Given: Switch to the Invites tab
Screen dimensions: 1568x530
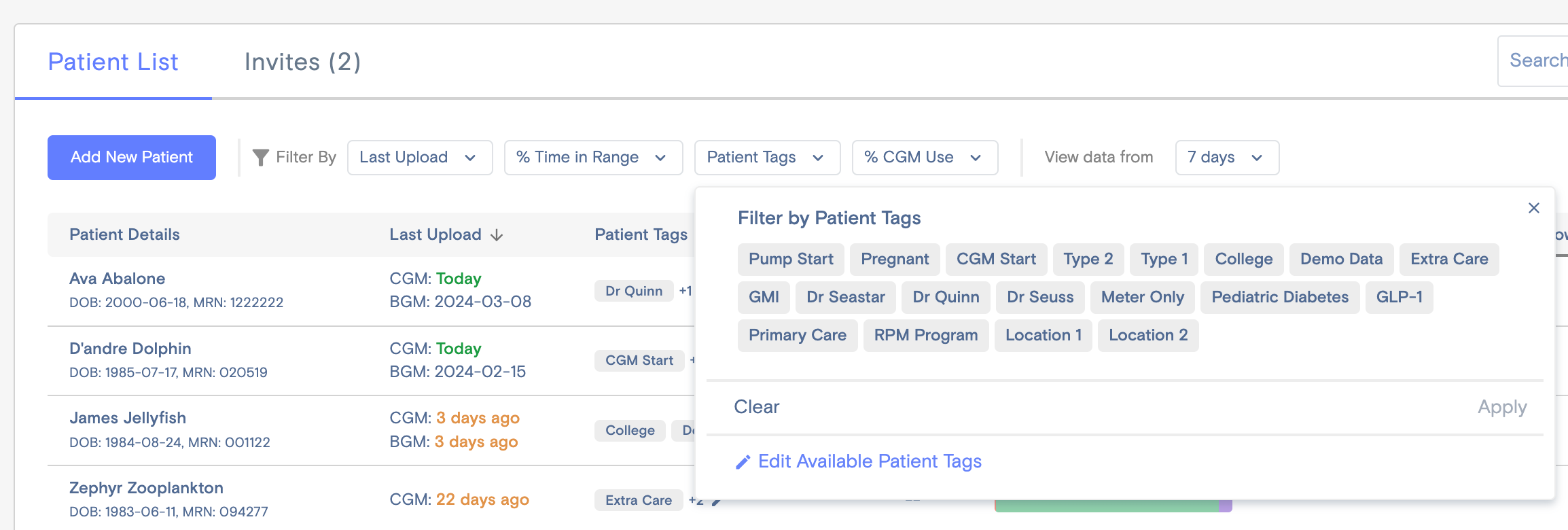Looking at the screenshot, I should pyautogui.click(x=303, y=62).
